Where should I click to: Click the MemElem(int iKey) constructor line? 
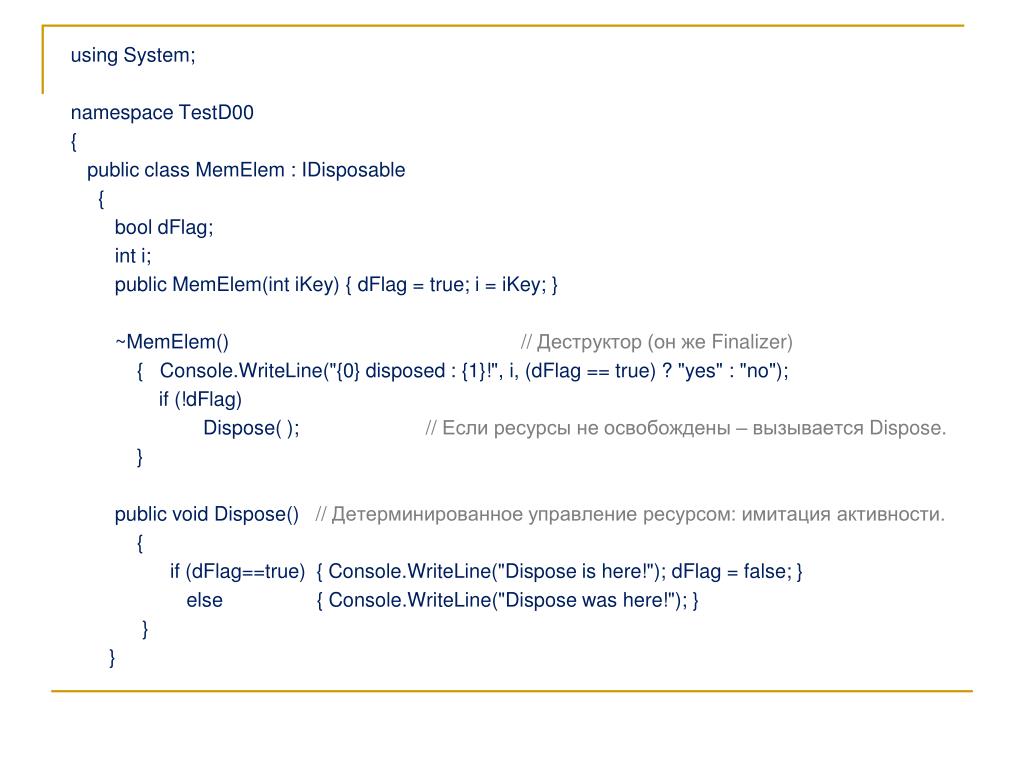point(336,285)
